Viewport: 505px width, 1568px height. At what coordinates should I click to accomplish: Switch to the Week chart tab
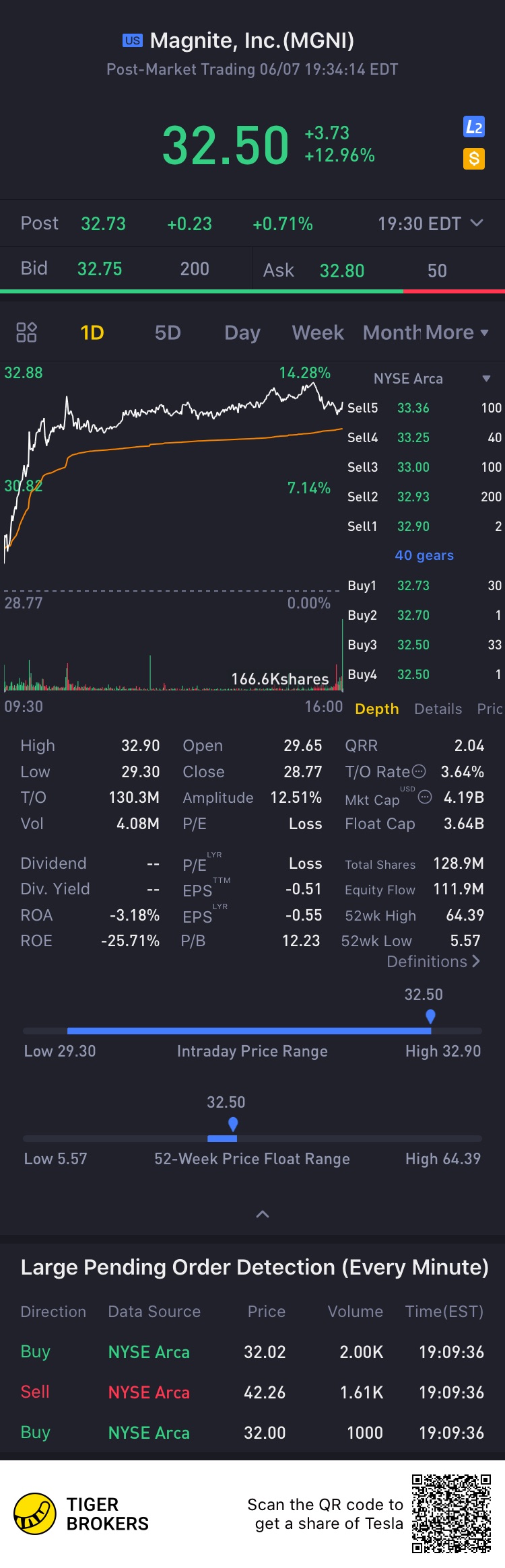coord(318,332)
